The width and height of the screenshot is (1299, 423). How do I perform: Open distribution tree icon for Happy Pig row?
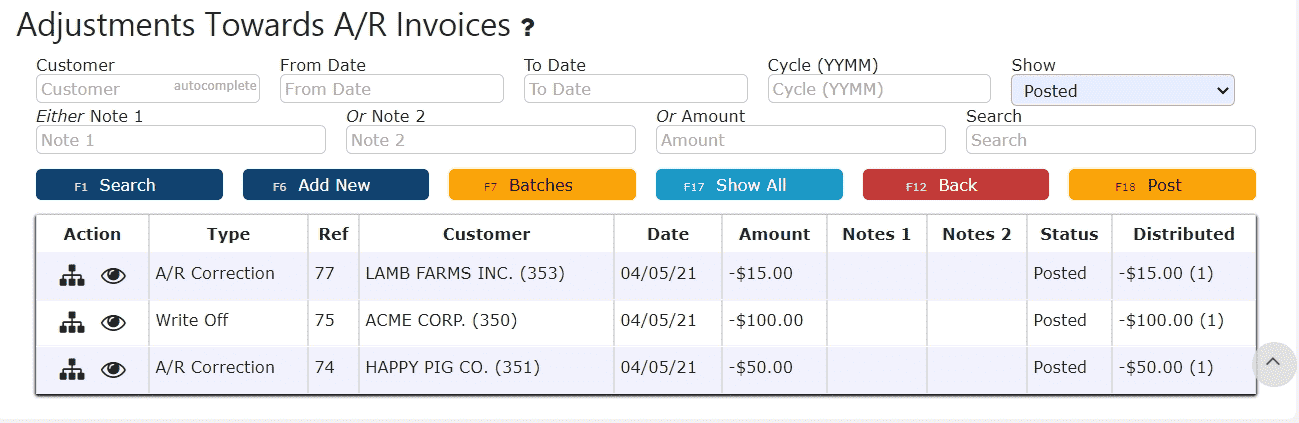[72, 369]
